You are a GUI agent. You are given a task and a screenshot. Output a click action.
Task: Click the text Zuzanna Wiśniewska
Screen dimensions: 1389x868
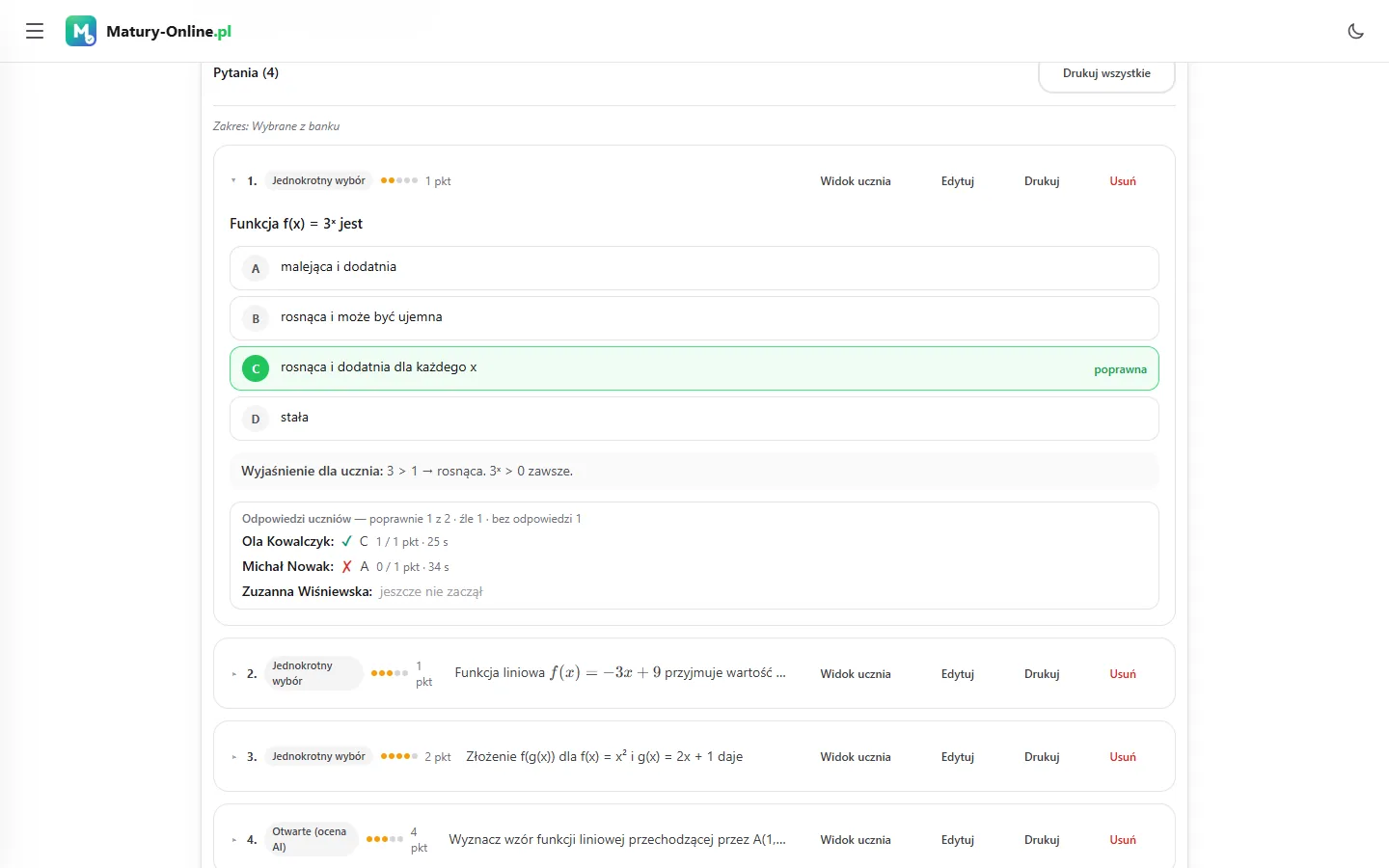pos(307,591)
